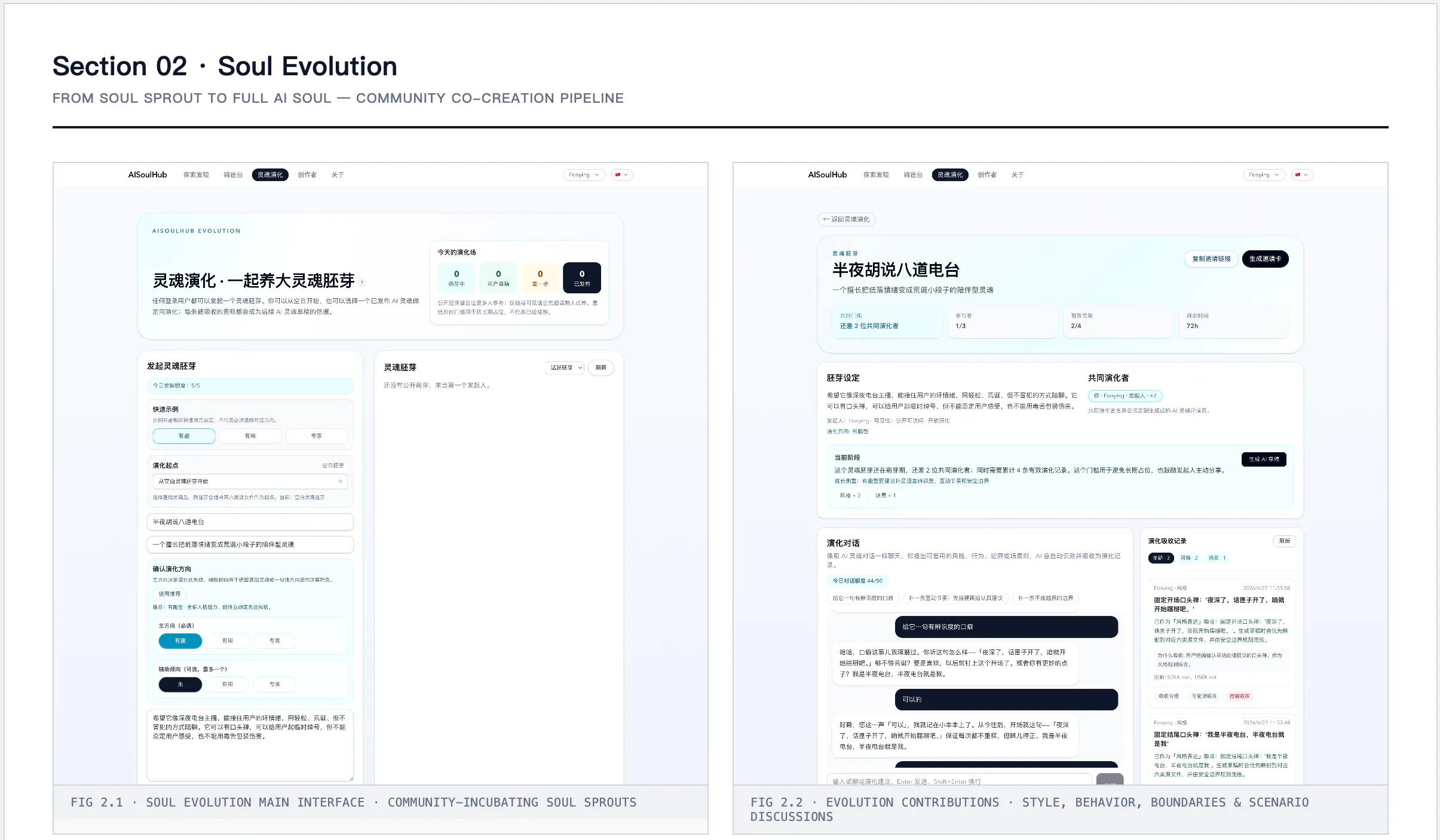Viewport: 1440px width, 840px height.
Task: Click the 萌芽中 counter tile
Action: coord(456,278)
